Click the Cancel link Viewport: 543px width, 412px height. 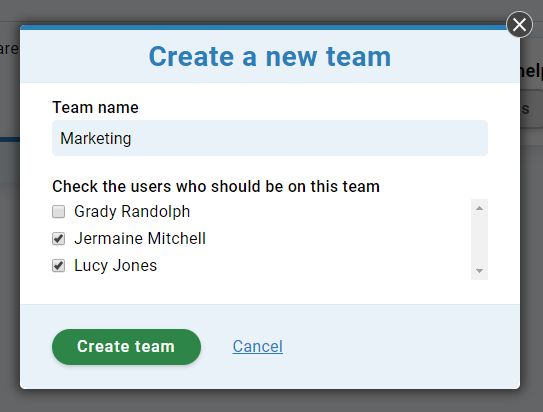tap(258, 347)
